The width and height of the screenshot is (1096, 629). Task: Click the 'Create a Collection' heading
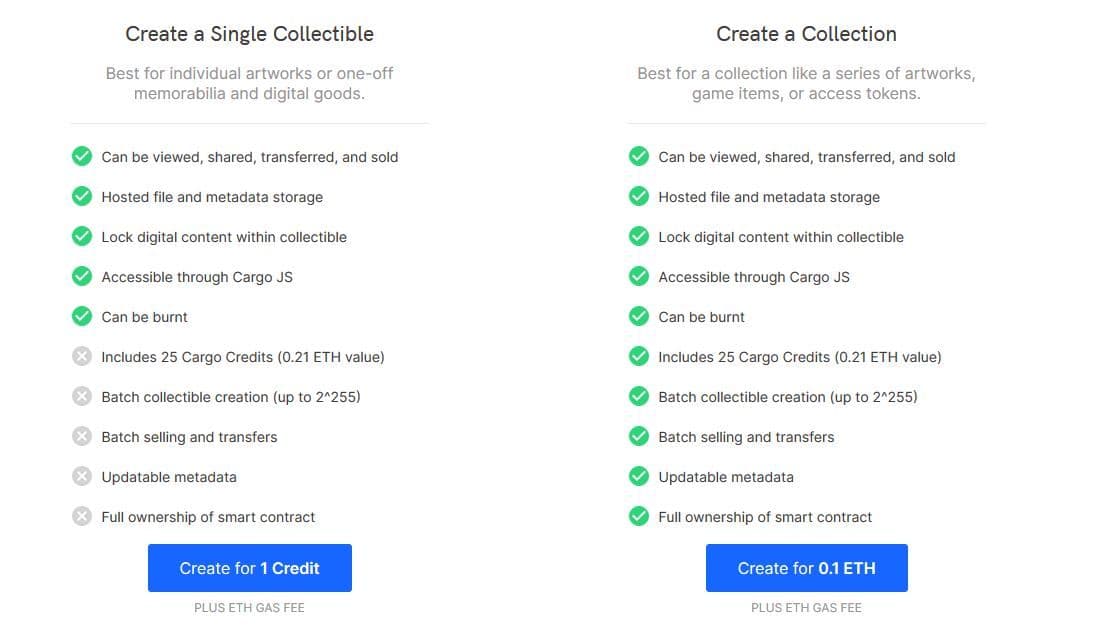pyautogui.click(x=806, y=34)
